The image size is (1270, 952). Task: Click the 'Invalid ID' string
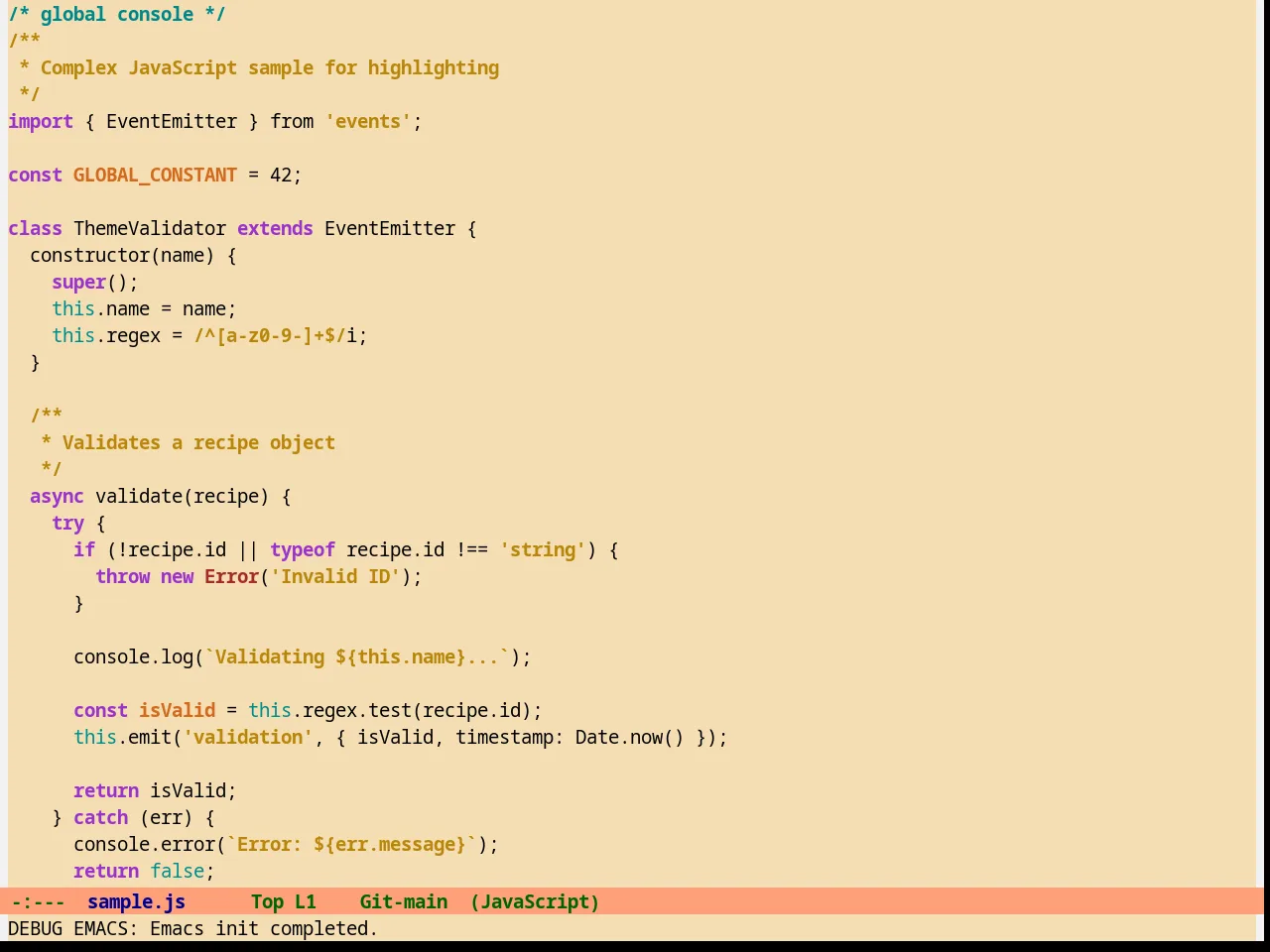point(335,576)
